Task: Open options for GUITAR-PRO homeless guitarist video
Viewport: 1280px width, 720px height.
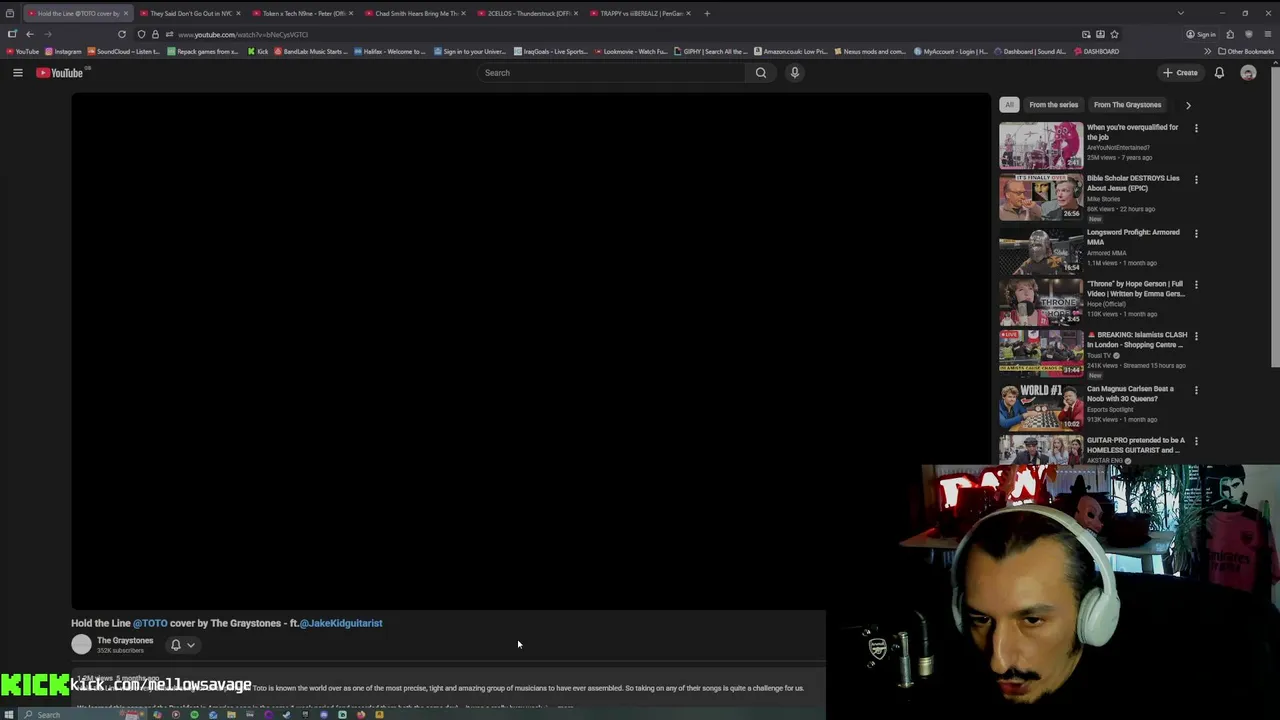Action: [x=1196, y=441]
